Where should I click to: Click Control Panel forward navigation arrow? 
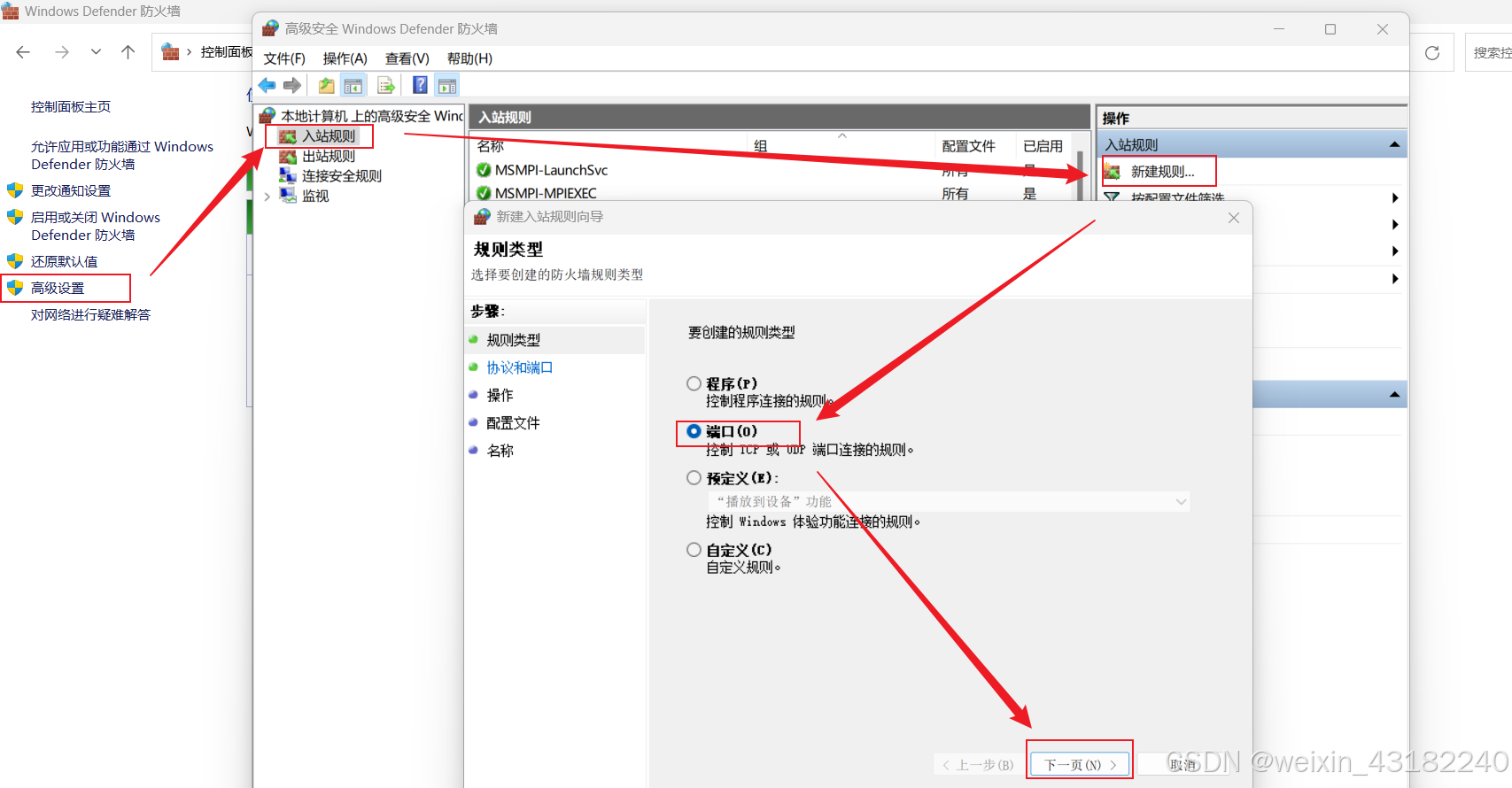[x=61, y=52]
